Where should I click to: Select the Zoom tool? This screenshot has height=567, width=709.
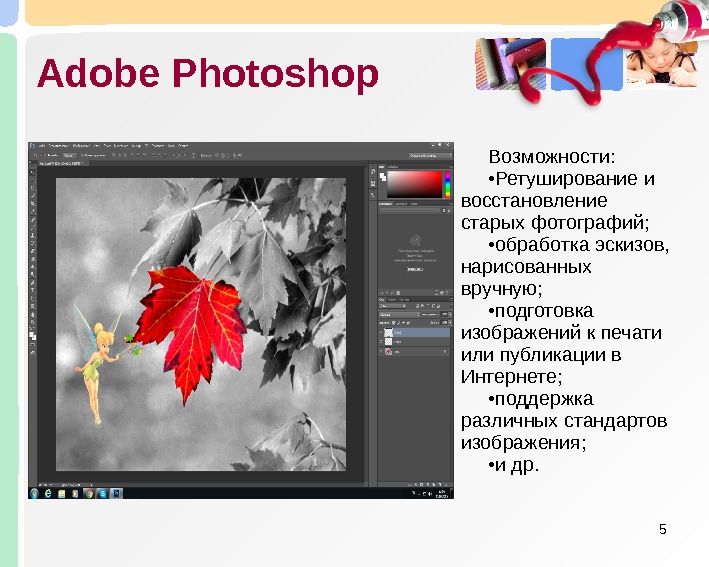coord(35,322)
